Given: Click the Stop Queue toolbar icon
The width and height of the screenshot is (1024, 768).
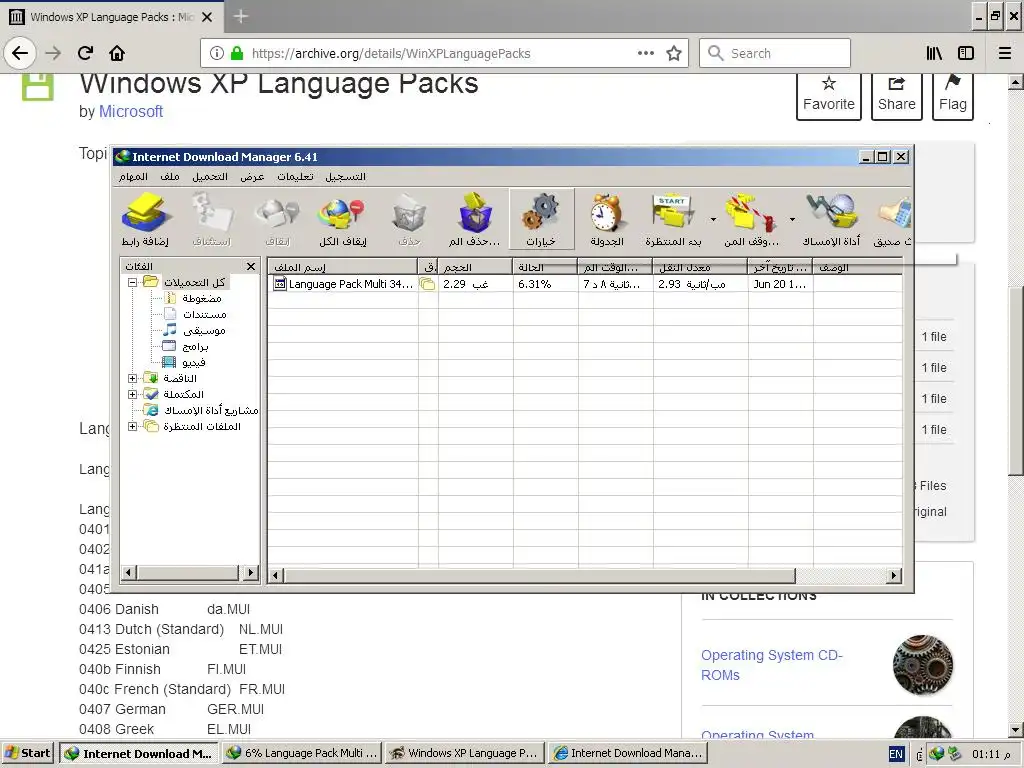Looking at the screenshot, I should click(751, 220).
